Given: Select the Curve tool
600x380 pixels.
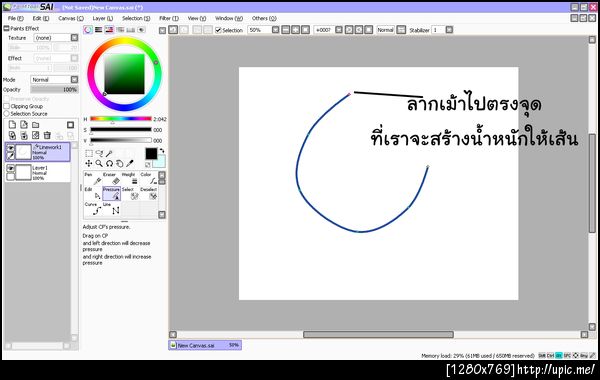Looking at the screenshot, I should [93, 209].
